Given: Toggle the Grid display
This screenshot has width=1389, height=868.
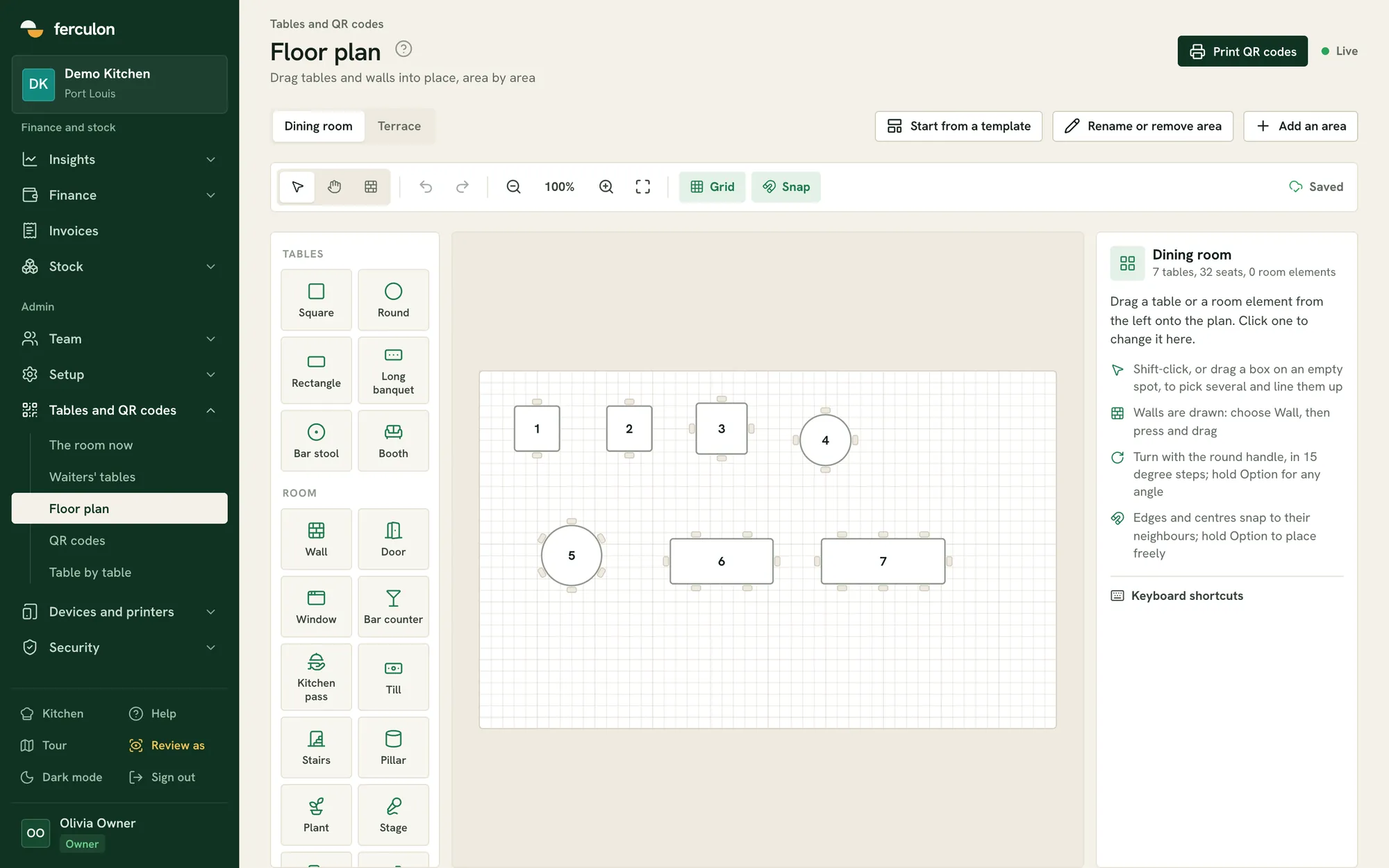Looking at the screenshot, I should pyautogui.click(x=712, y=187).
